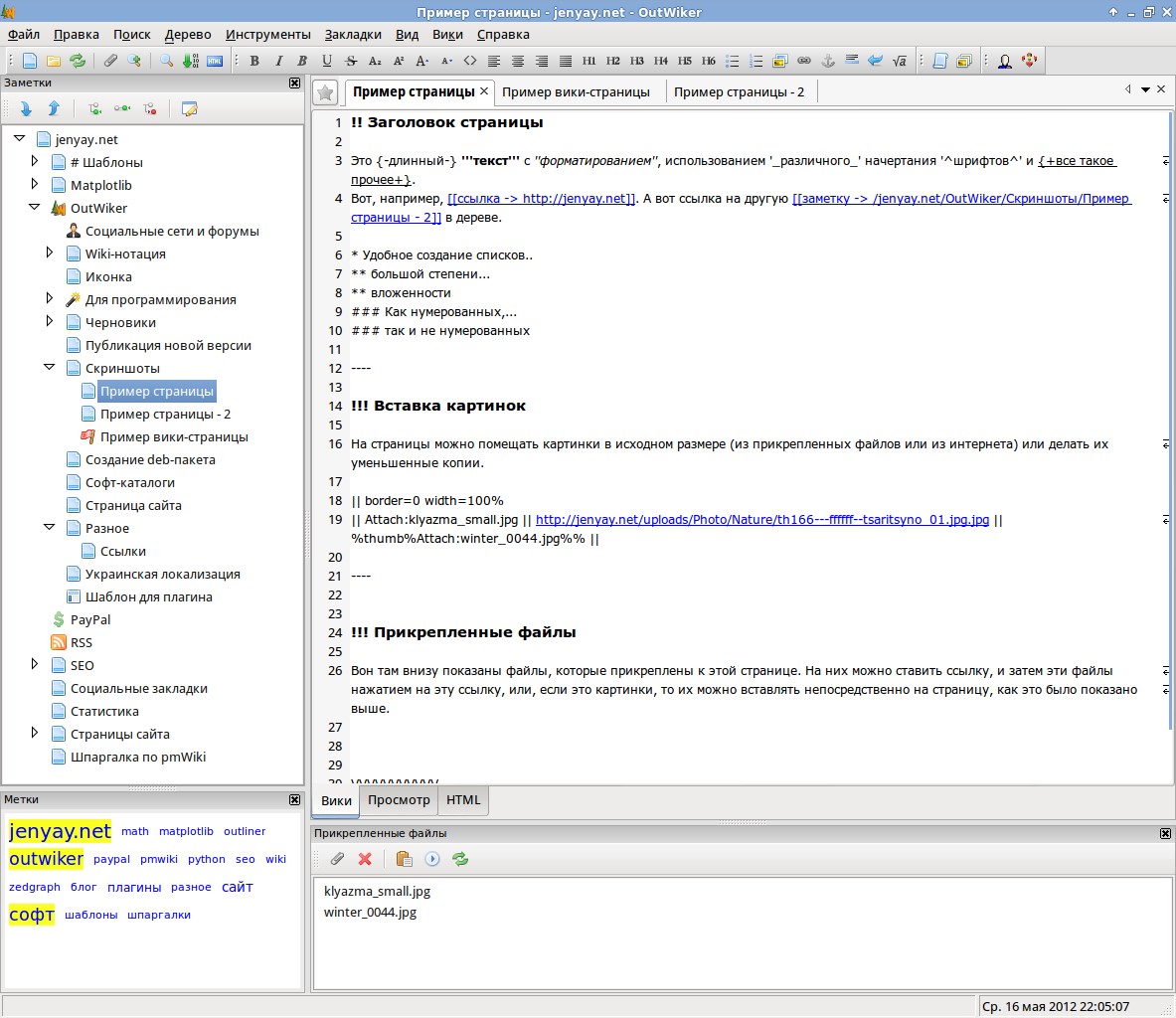Open the Инструменты menu
1176x1018 pixels.
[x=267, y=34]
